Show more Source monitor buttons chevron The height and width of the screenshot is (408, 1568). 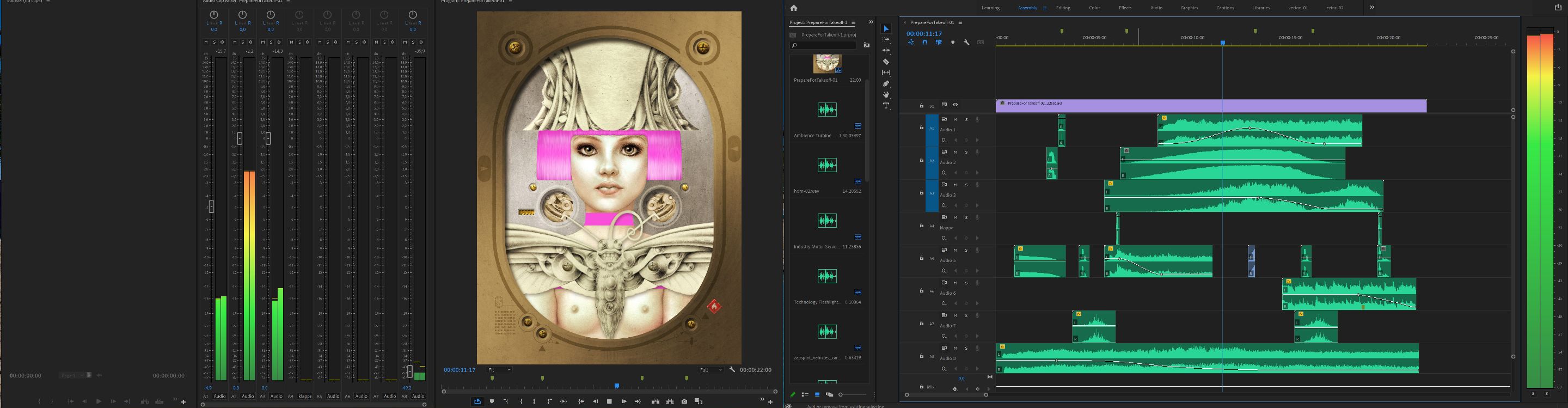[175, 400]
